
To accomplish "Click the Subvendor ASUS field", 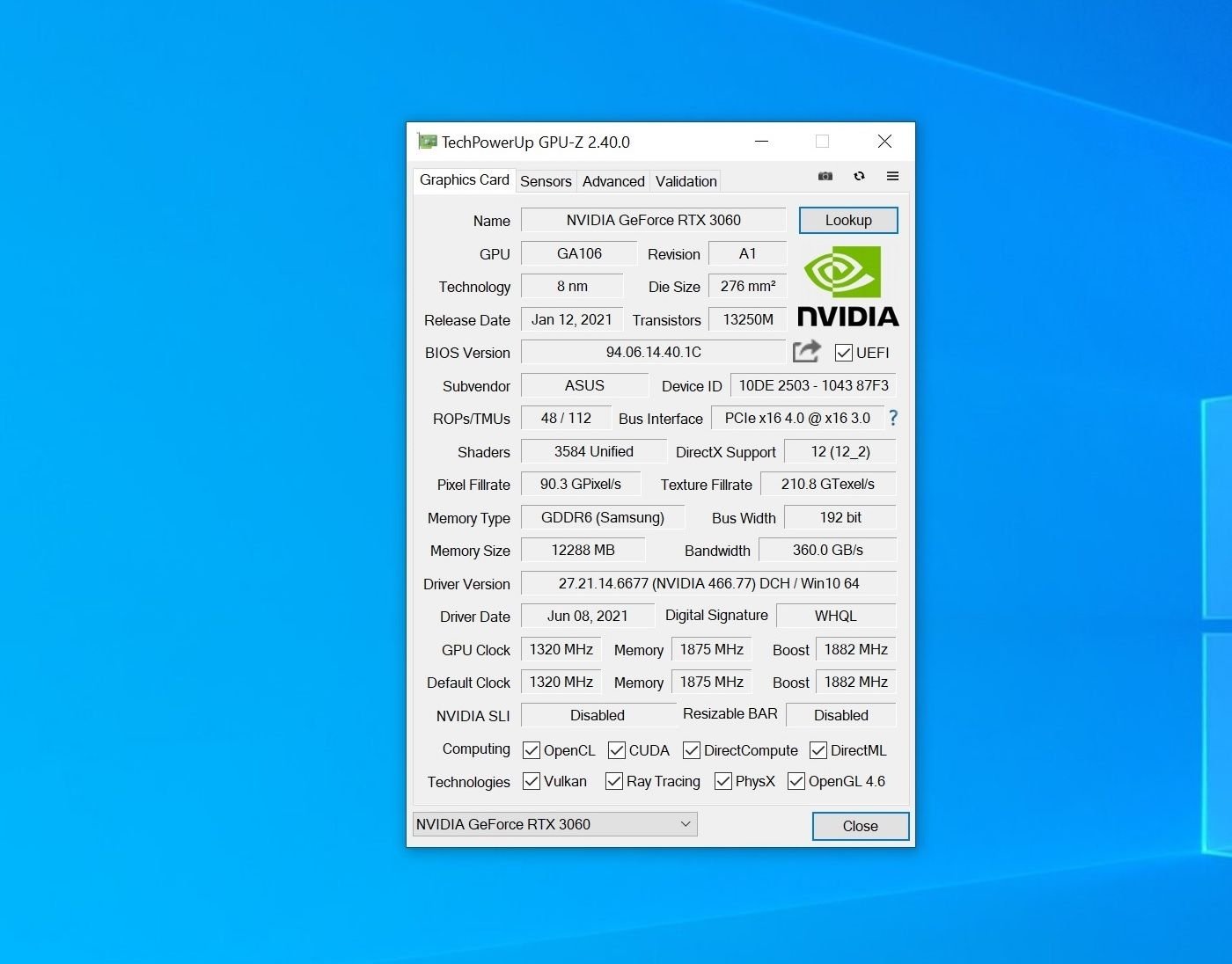I will 585,385.
